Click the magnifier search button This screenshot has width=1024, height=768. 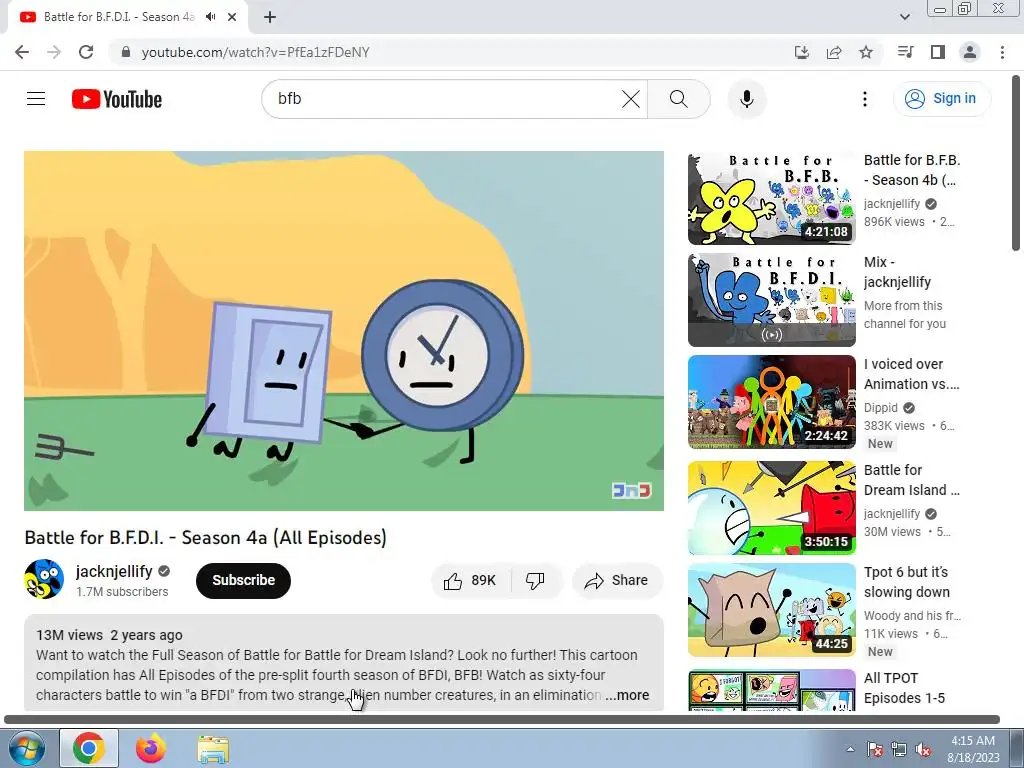(x=679, y=99)
